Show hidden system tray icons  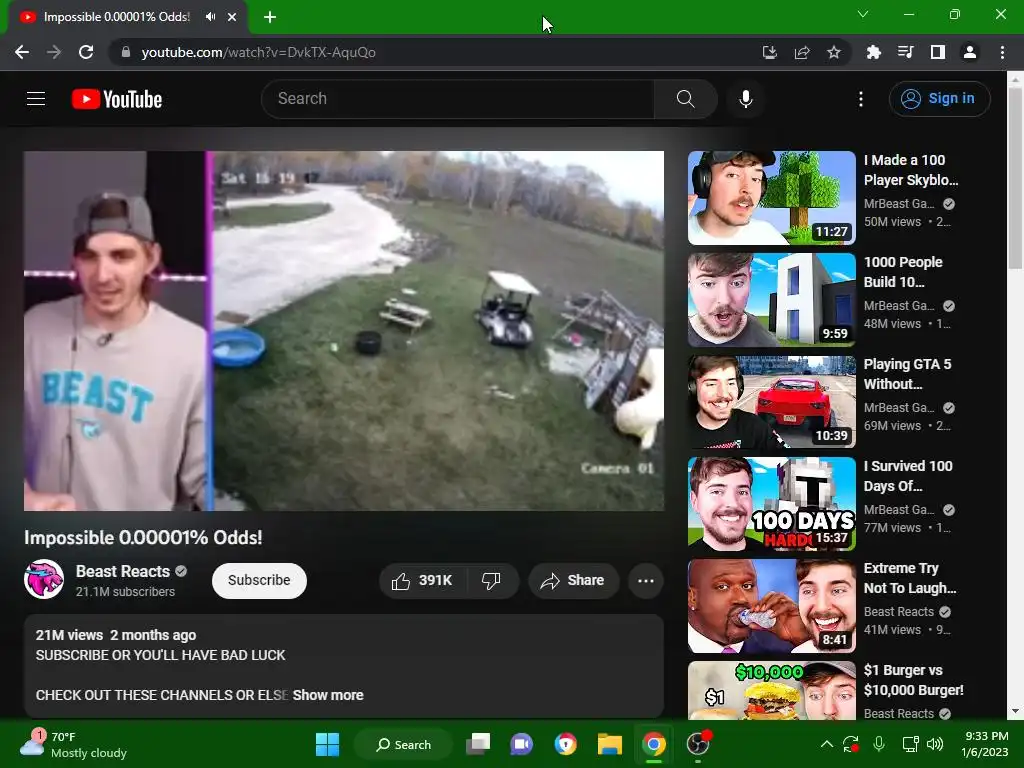(826, 744)
